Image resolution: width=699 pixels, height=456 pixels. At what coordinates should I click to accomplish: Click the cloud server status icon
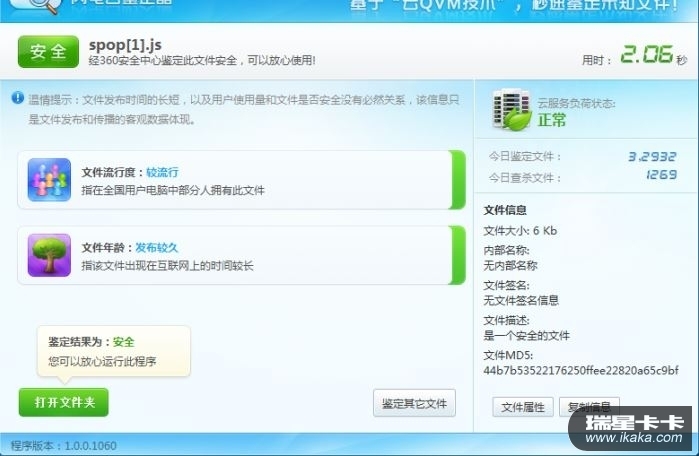pyautogui.click(x=512, y=110)
